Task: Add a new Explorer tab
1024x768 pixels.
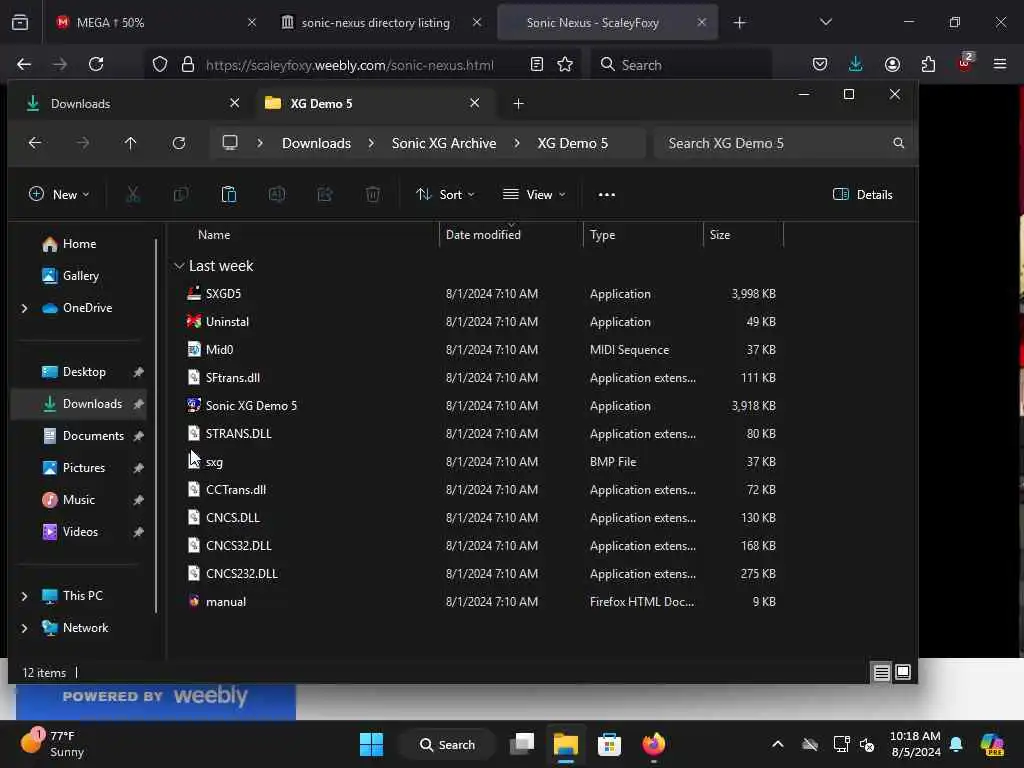Action: click(x=518, y=103)
